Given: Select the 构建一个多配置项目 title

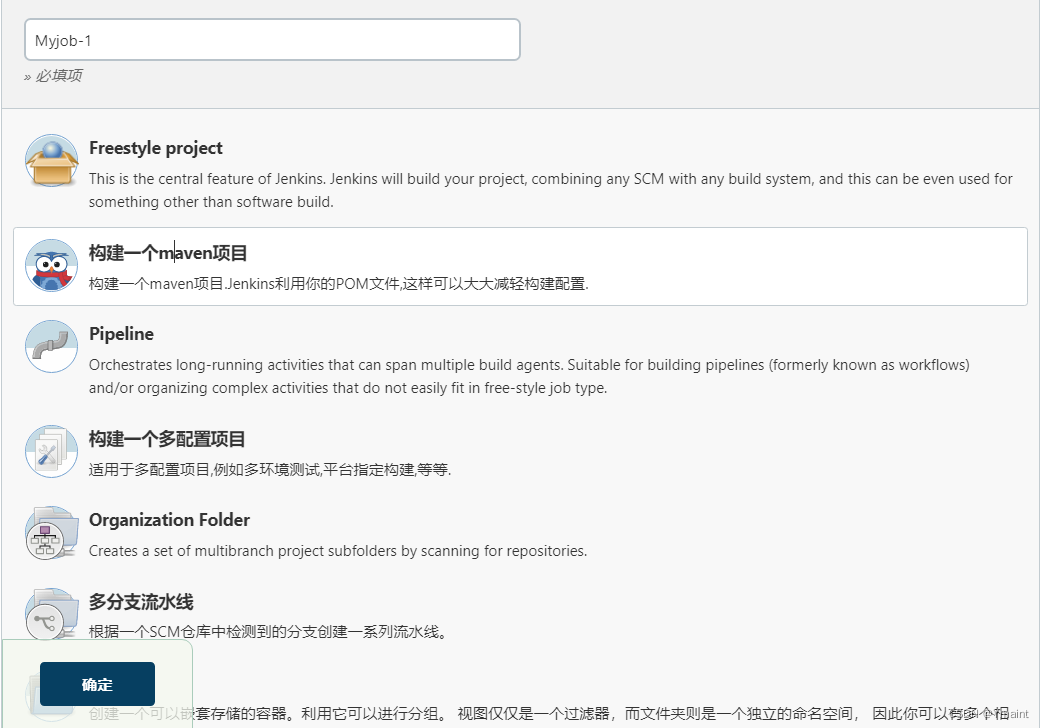Looking at the screenshot, I should point(167,439).
